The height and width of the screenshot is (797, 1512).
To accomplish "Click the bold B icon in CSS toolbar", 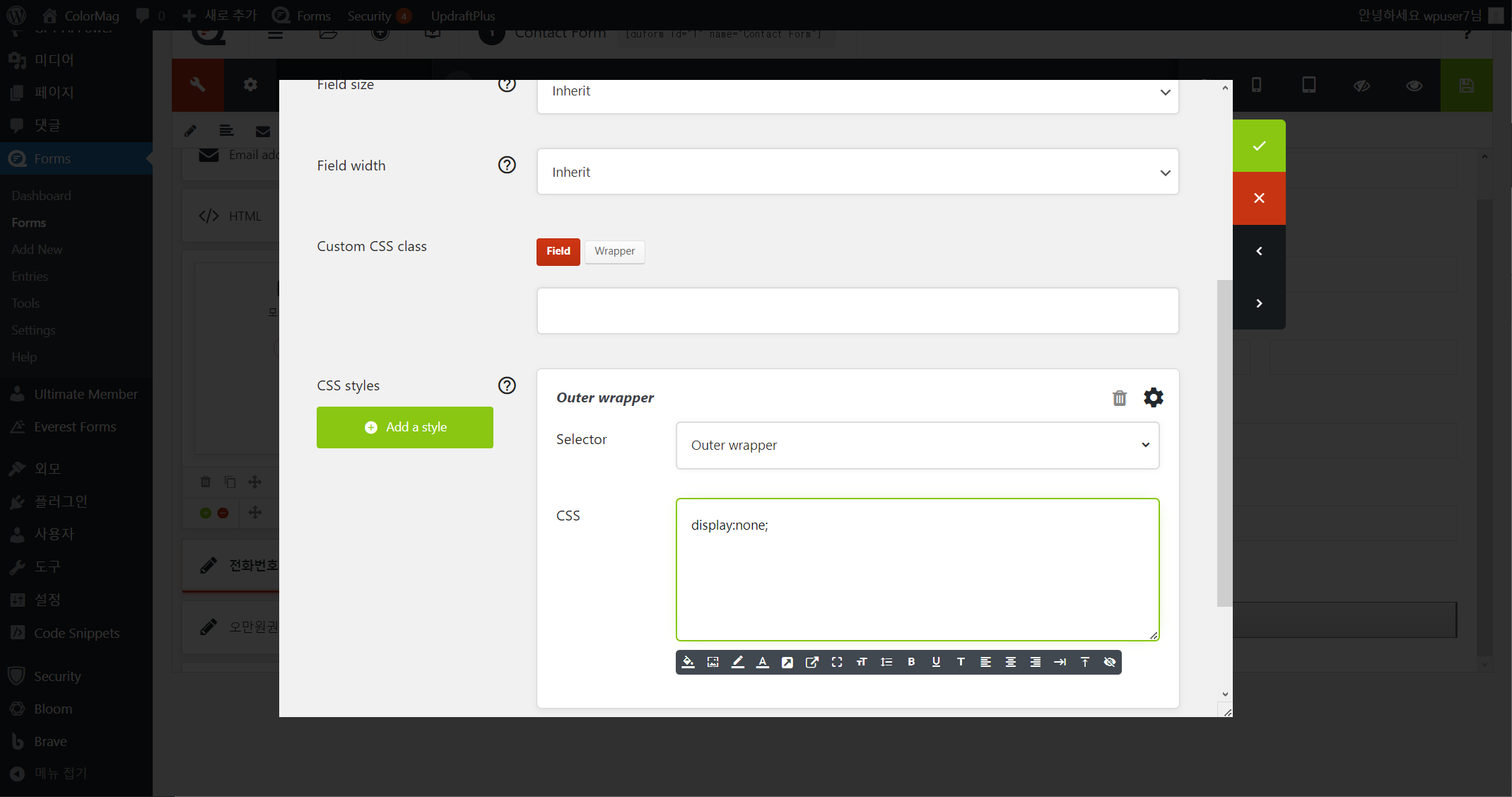I will (x=911, y=662).
